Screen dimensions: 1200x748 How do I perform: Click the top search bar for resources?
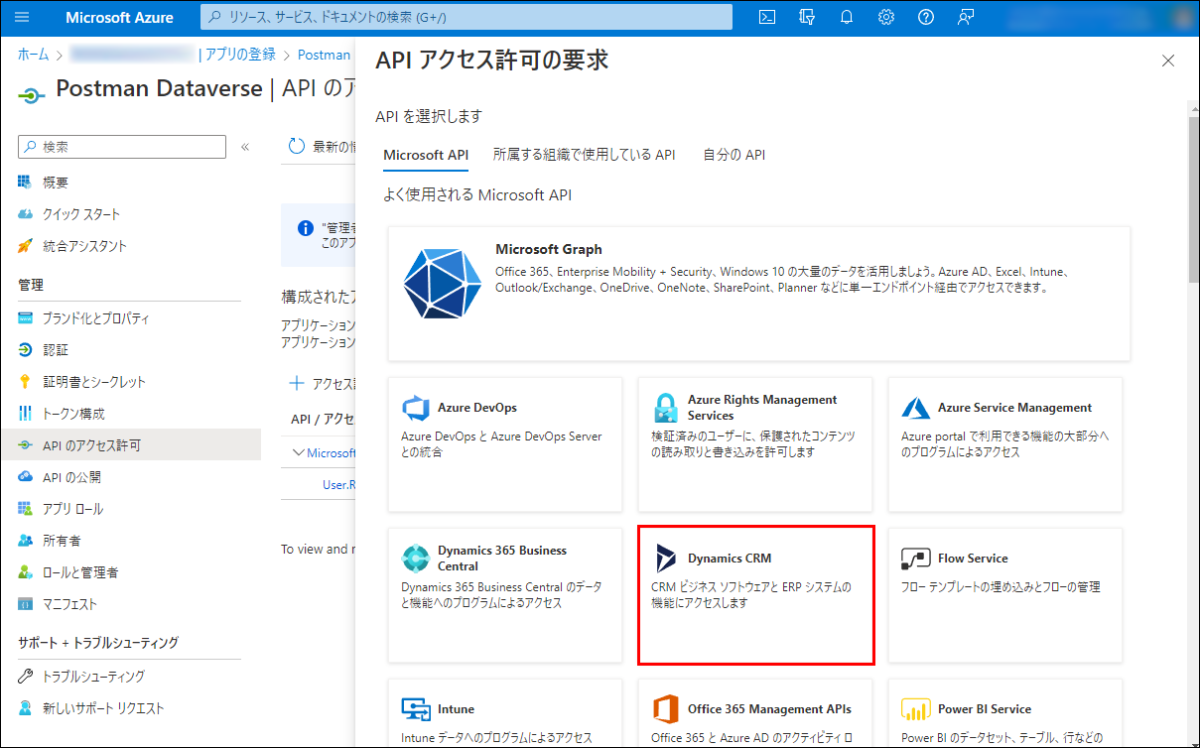tap(466, 17)
